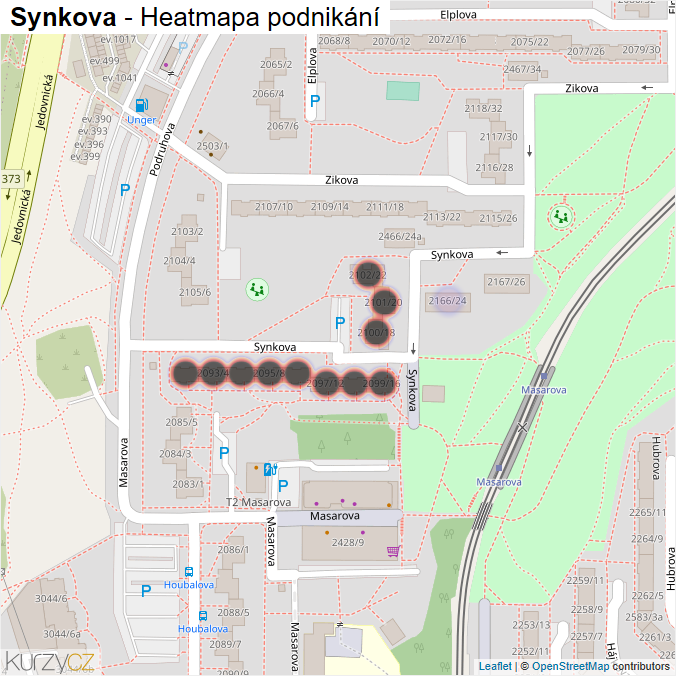Viewport: 676px width, 676px height.
Task: Click the Unger fuel station icon
Action: coord(142,105)
